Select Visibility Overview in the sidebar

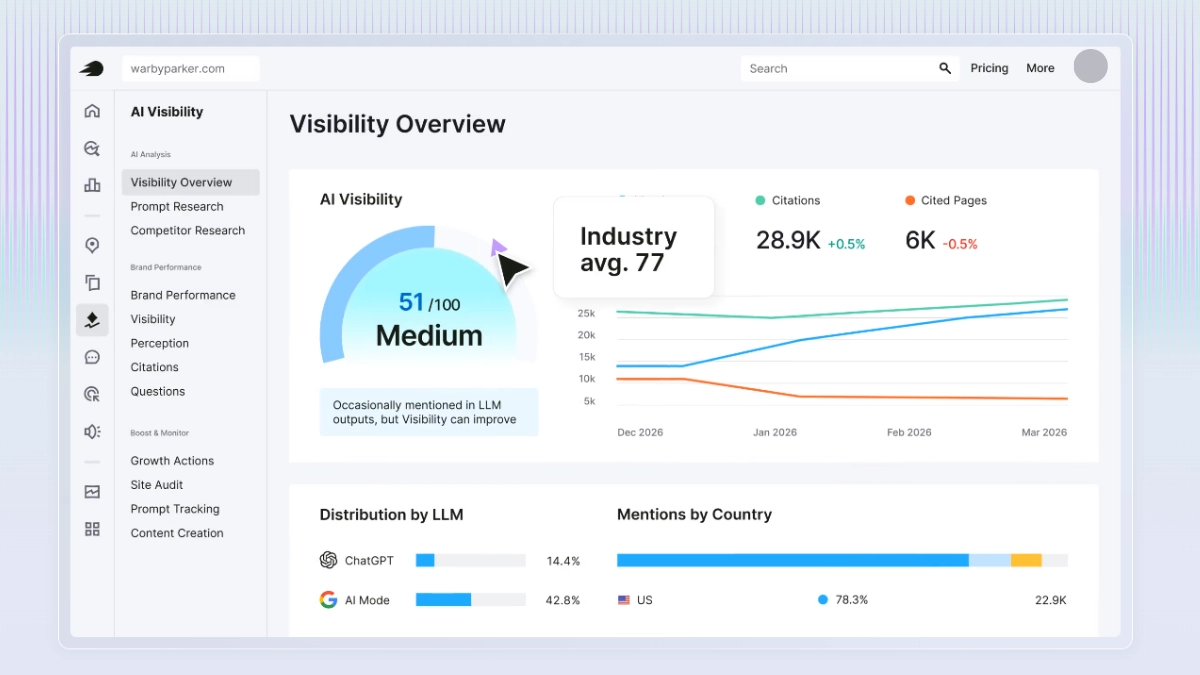191,182
